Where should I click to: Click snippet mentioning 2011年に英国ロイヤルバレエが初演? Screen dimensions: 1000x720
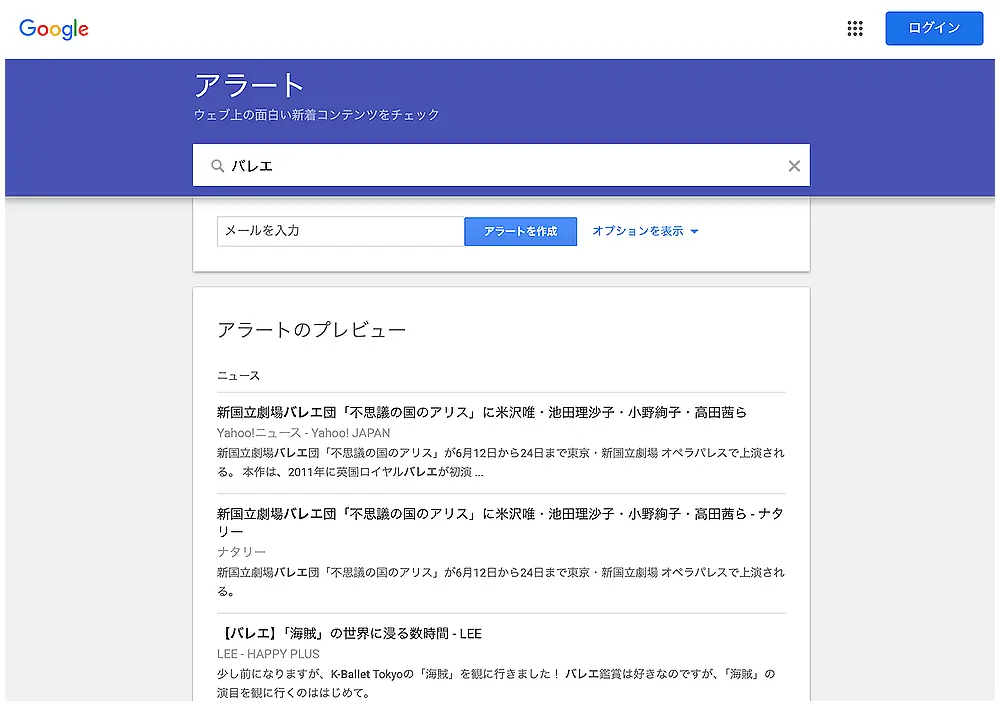click(501, 462)
